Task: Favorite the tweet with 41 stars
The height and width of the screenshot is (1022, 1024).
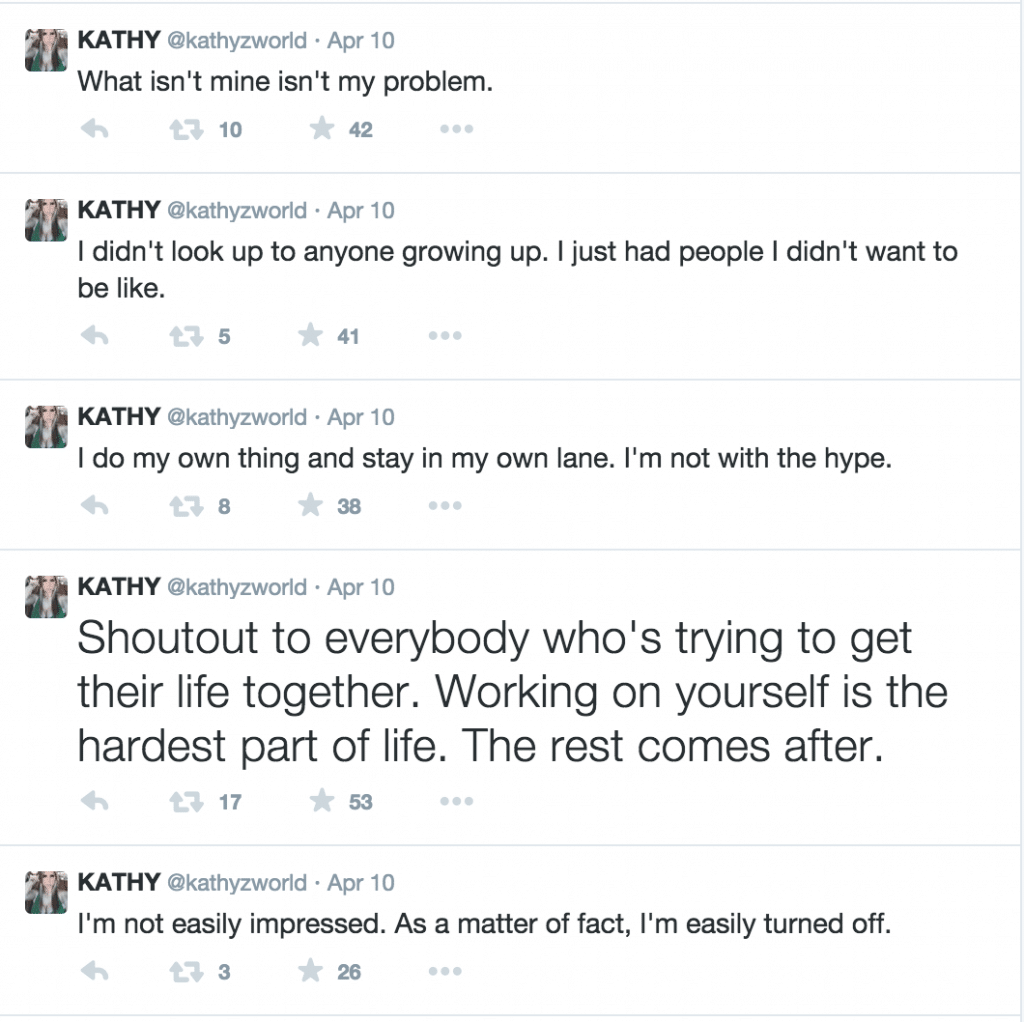Action: [x=310, y=336]
